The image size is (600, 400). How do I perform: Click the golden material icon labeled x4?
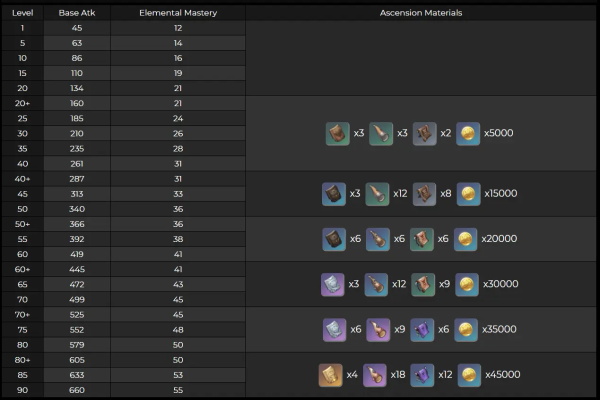[x=331, y=375]
